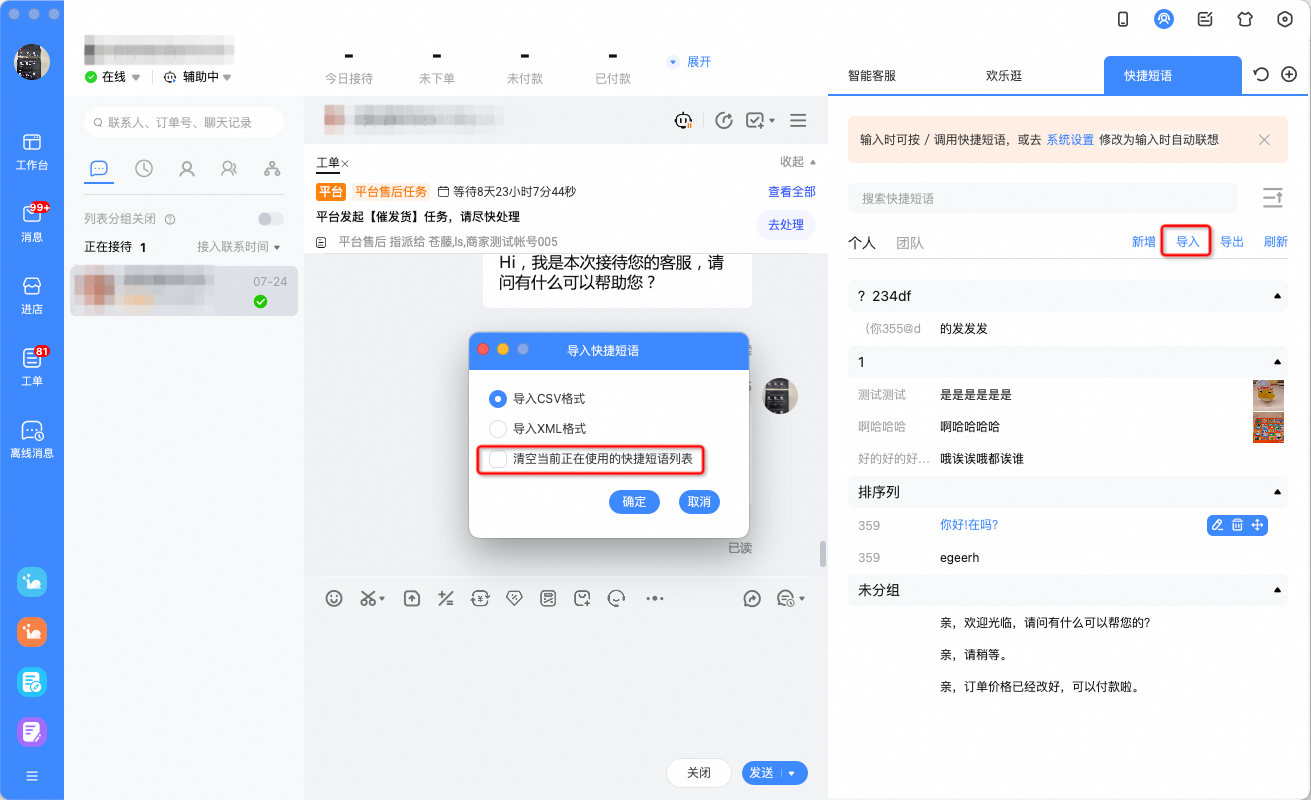Select the 导入XML格式 radio option
The width and height of the screenshot is (1311, 800).
[x=497, y=429]
